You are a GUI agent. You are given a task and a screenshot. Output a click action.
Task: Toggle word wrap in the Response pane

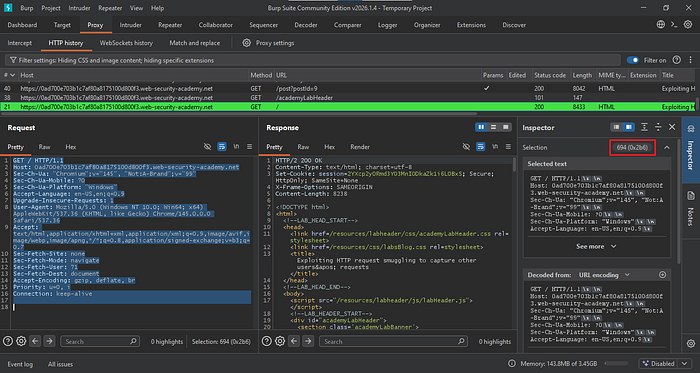coord(480,146)
